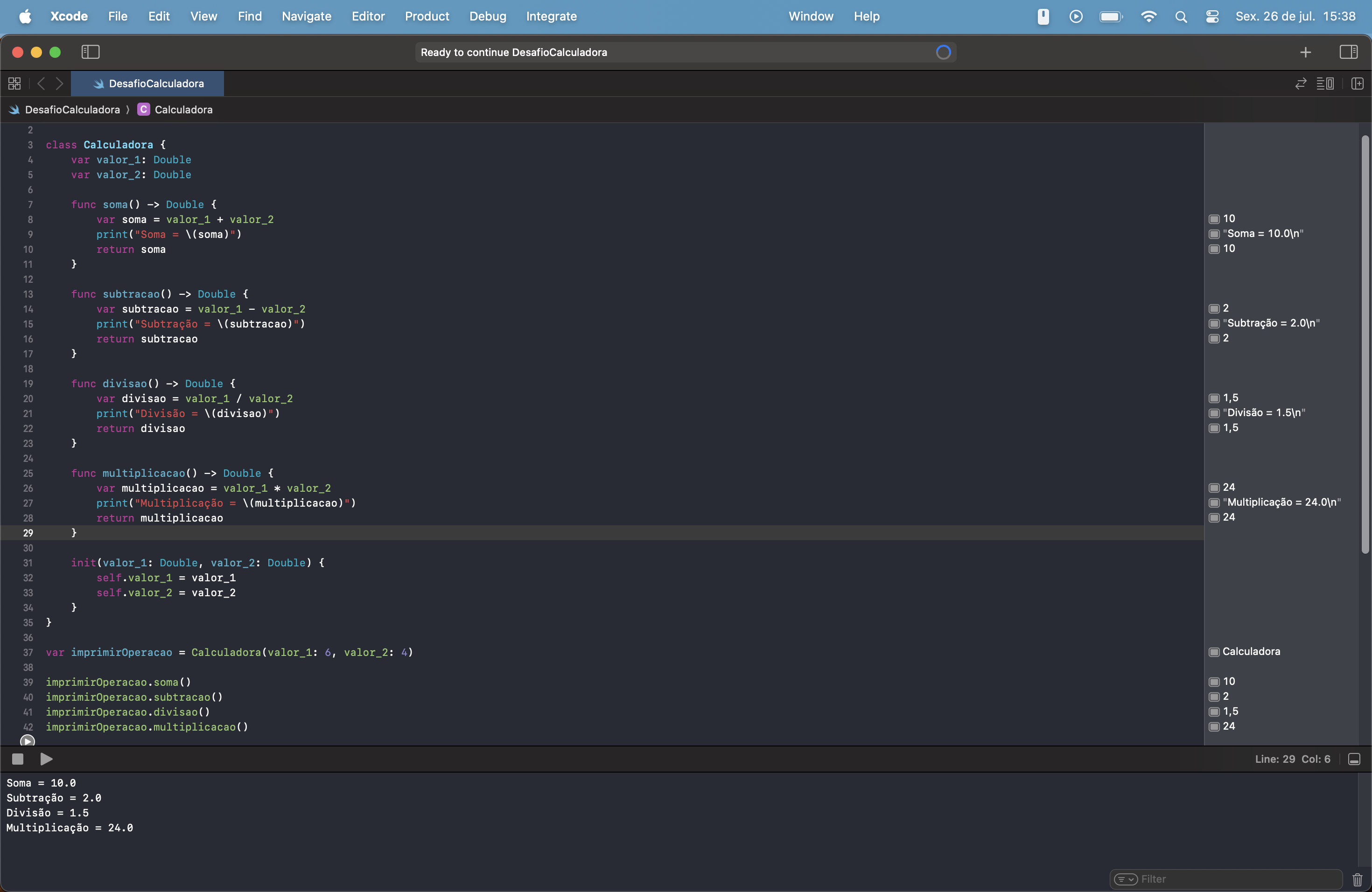Open the Debug menu
The height and width of the screenshot is (892, 1372).
coord(487,16)
